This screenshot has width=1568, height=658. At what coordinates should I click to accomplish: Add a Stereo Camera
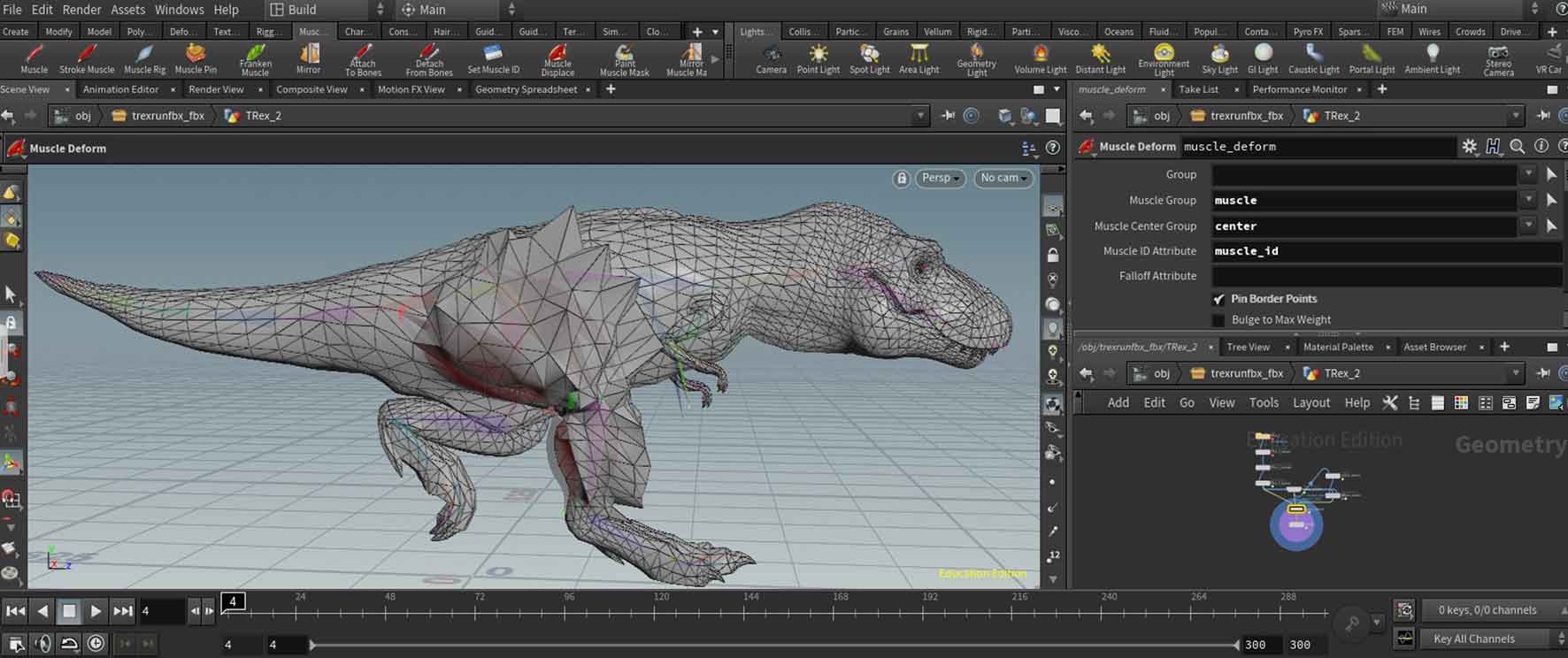pyautogui.click(x=1498, y=59)
